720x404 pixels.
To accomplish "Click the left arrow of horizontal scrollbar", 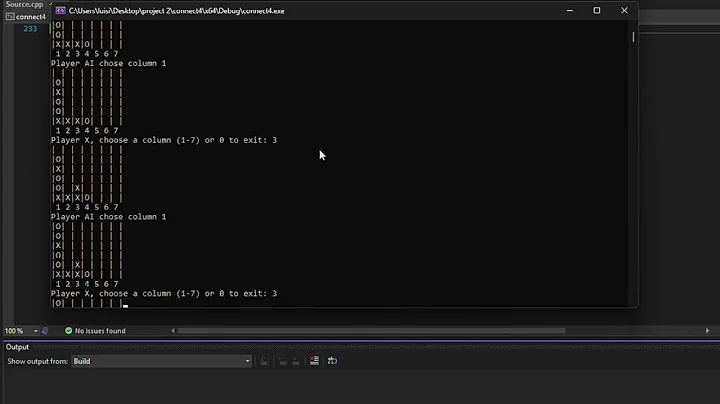I will tap(173, 331).
